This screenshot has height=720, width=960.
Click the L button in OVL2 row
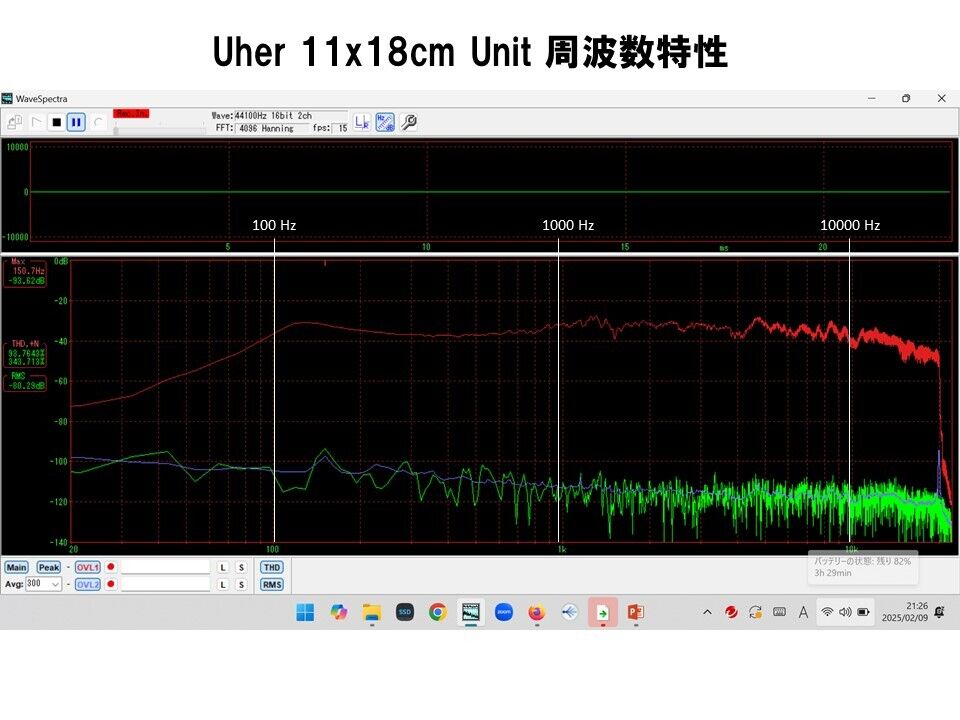point(223,585)
